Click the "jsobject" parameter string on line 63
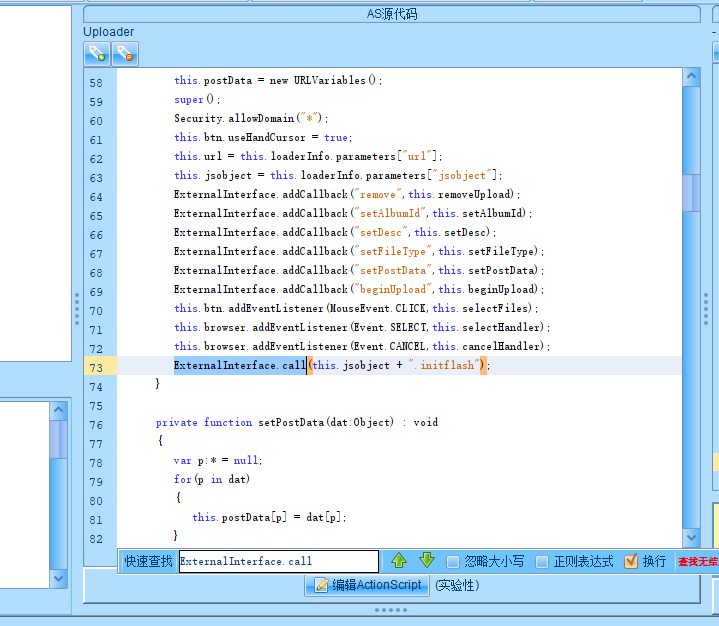The image size is (719, 626). [x=464, y=176]
